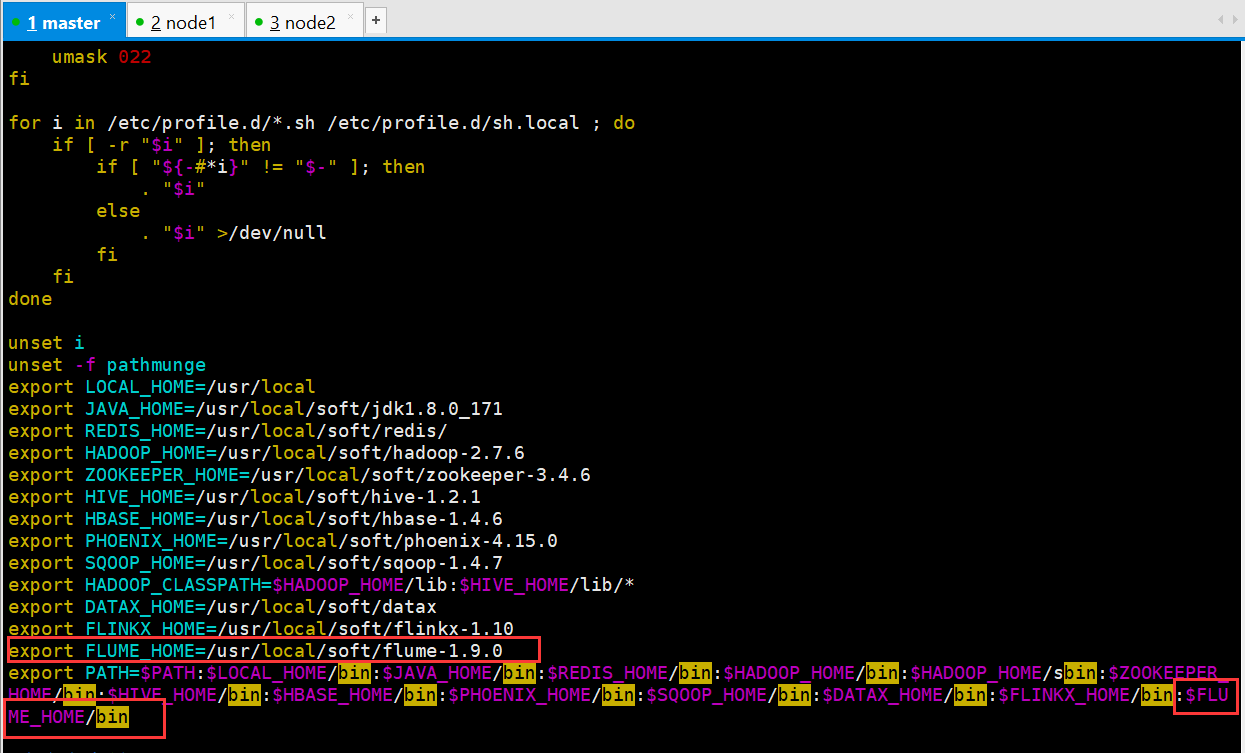
Task: Close the node2 tab with its x
Action: (x=349, y=17)
